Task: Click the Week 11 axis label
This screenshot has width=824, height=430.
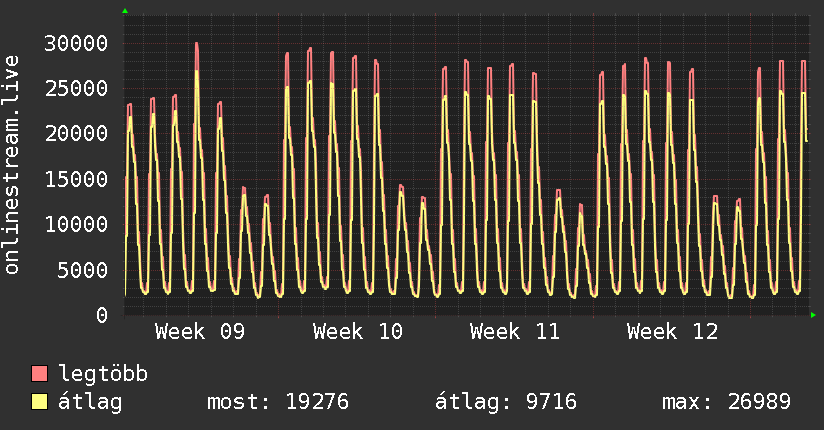Action: (x=514, y=332)
